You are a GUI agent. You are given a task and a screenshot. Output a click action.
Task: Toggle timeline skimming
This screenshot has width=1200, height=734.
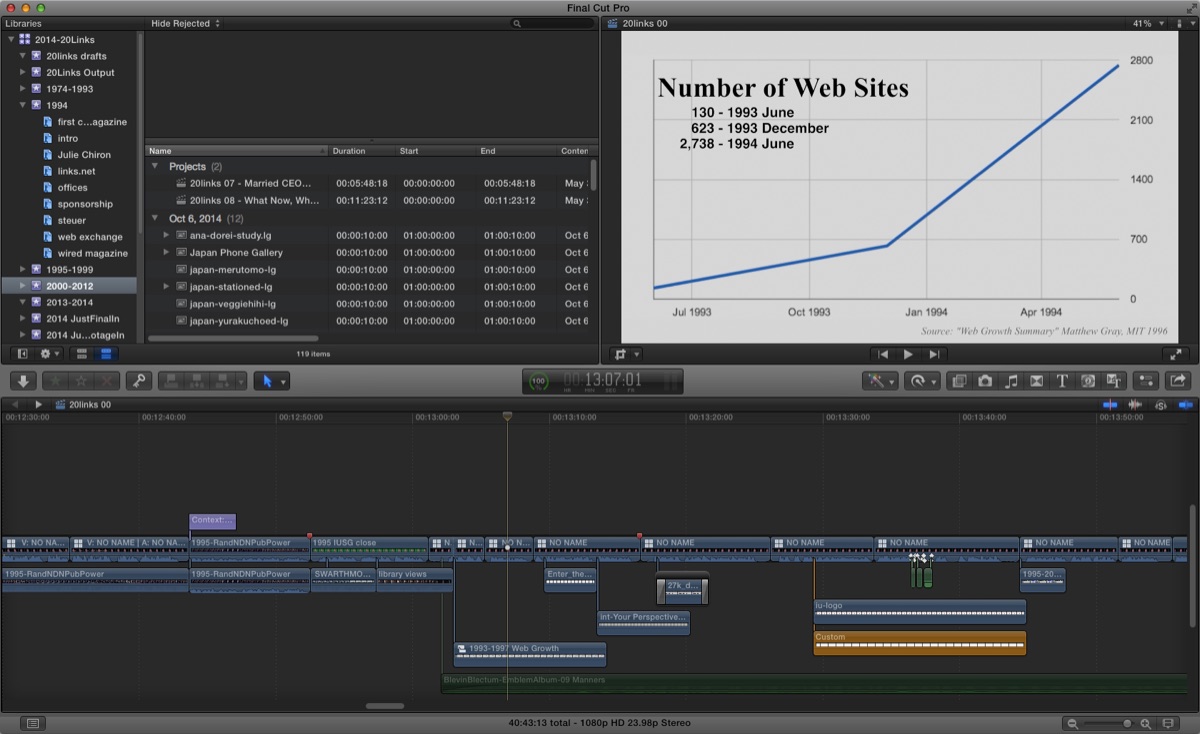click(x=1110, y=404)
